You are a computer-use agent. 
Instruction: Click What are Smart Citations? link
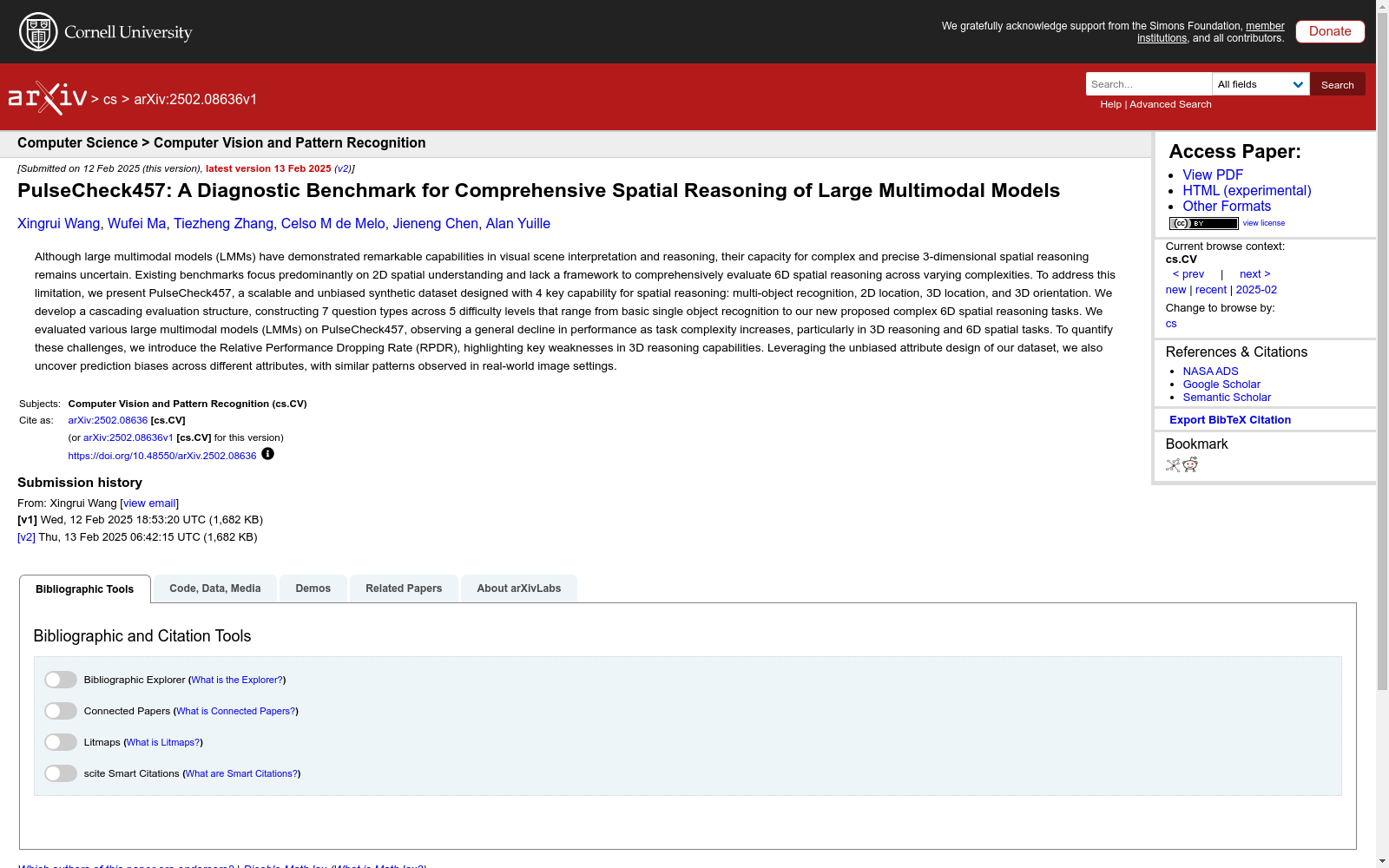click(x=241, y=774)
